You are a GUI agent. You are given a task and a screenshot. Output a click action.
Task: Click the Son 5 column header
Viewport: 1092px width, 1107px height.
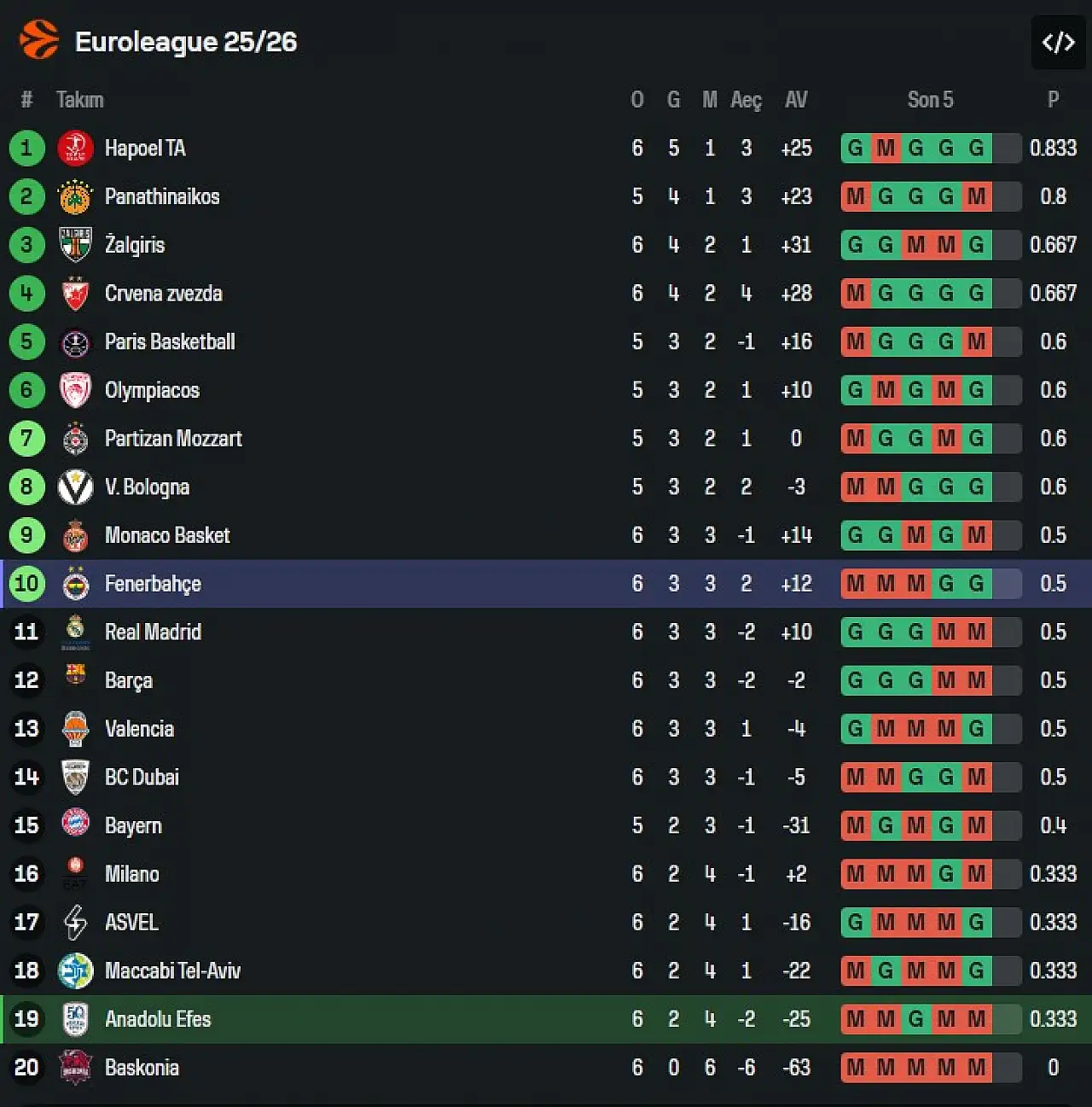(x=930, y=100)
